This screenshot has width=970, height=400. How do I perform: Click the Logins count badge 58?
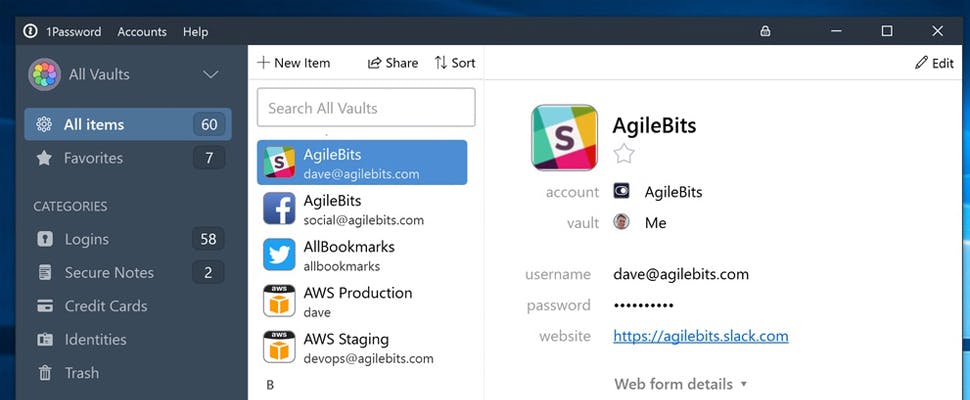click(208, 239)
